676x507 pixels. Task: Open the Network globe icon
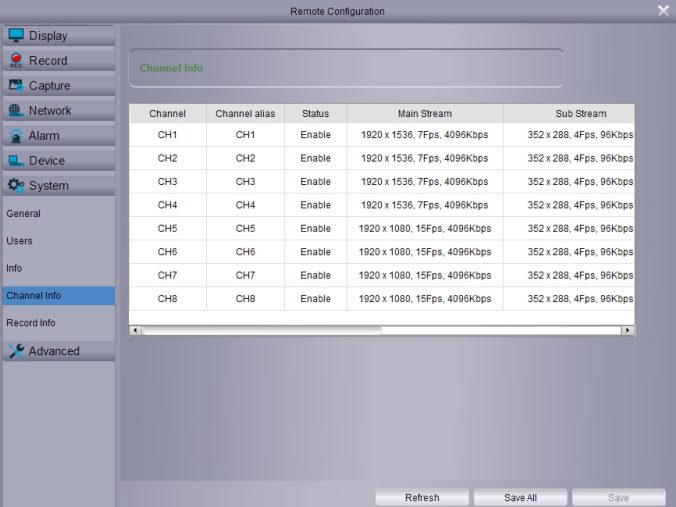click(16, 111)
